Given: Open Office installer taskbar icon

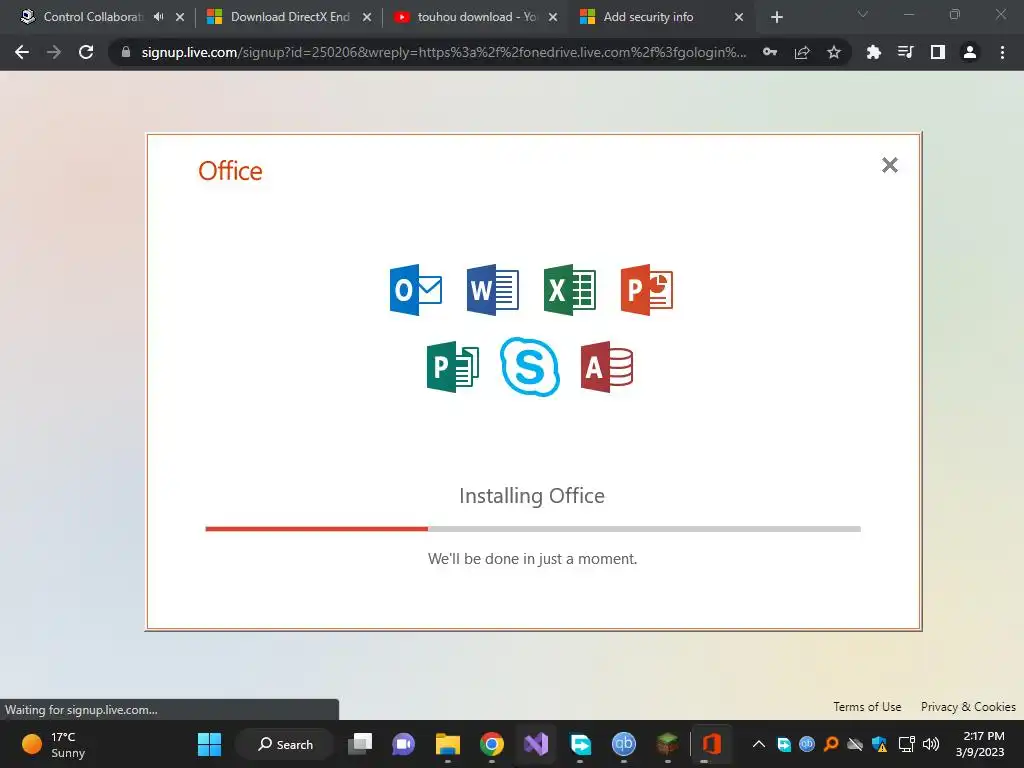Looking at the screenshot, I should click(711, 744).
